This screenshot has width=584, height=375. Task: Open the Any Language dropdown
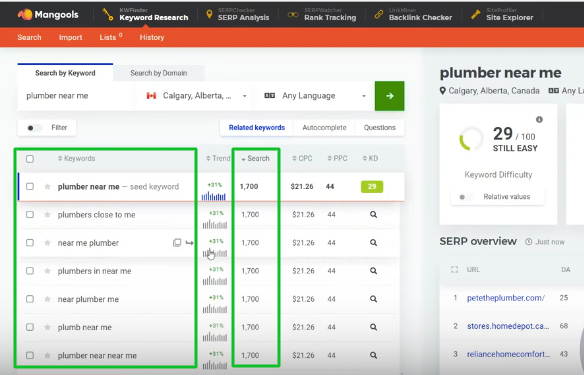pyautogui.click(x=315, y=96)
